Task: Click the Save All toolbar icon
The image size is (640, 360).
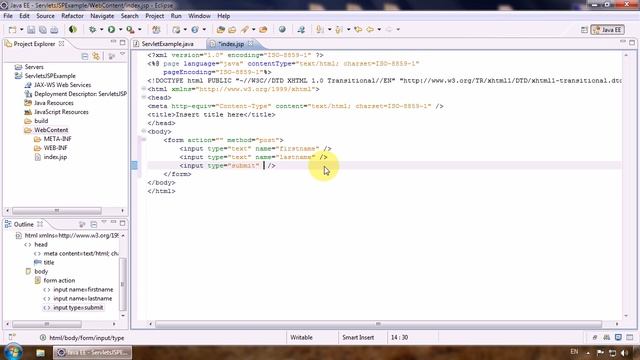Action: (42, 30)
